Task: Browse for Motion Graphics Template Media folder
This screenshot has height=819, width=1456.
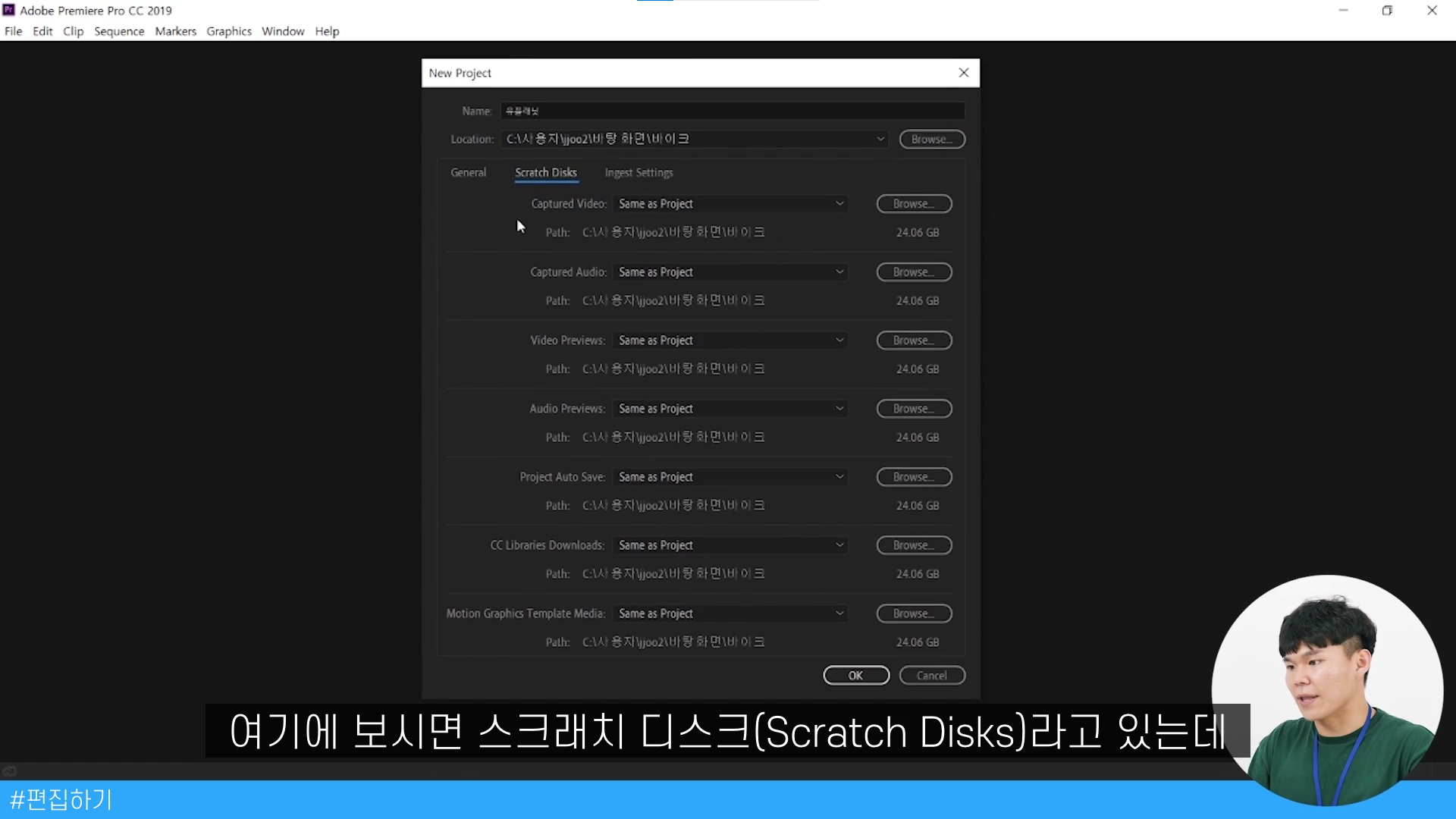Action: (x=914, y=613)
